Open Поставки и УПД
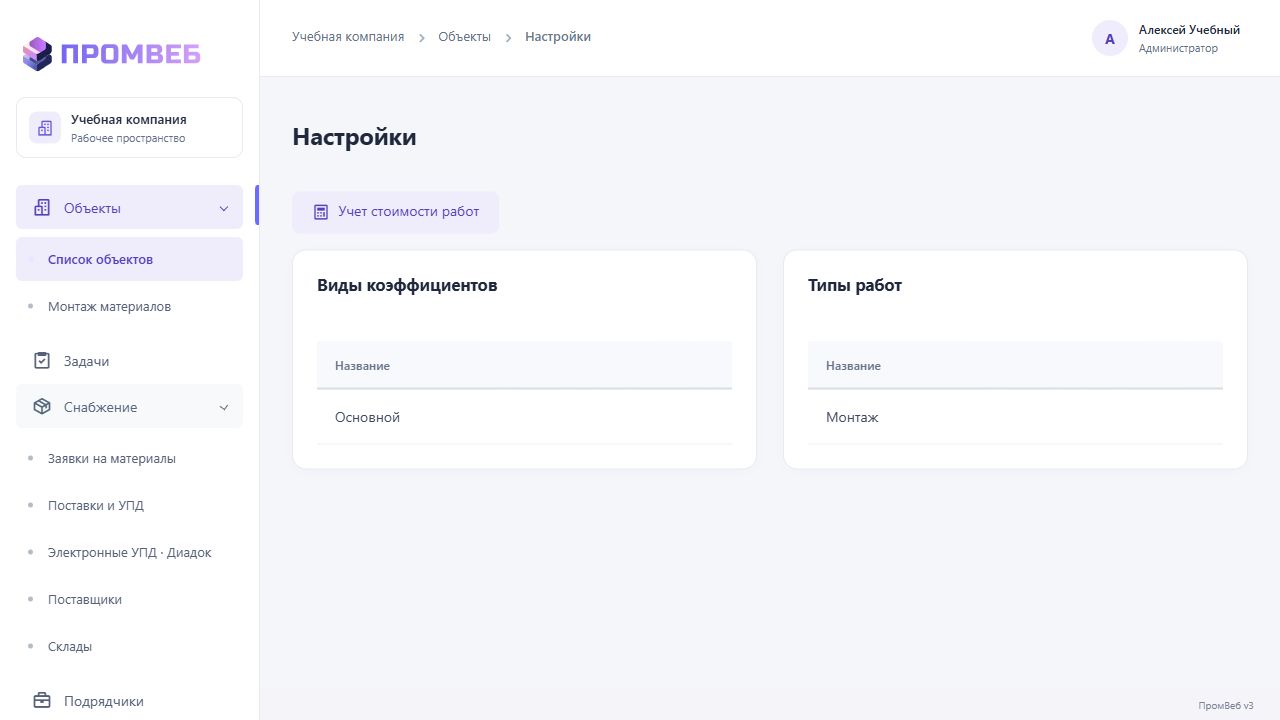 click(129, 505)
